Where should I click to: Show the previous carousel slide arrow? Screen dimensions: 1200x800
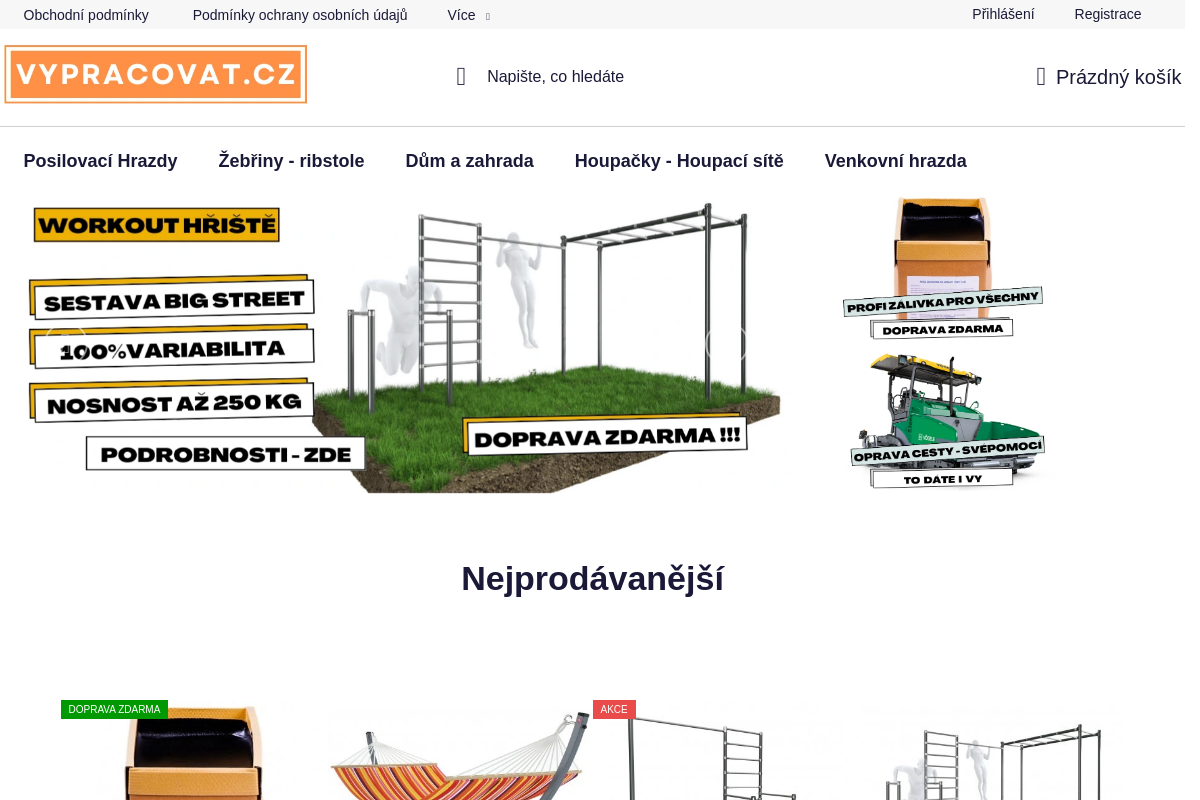tap(65, 343)
